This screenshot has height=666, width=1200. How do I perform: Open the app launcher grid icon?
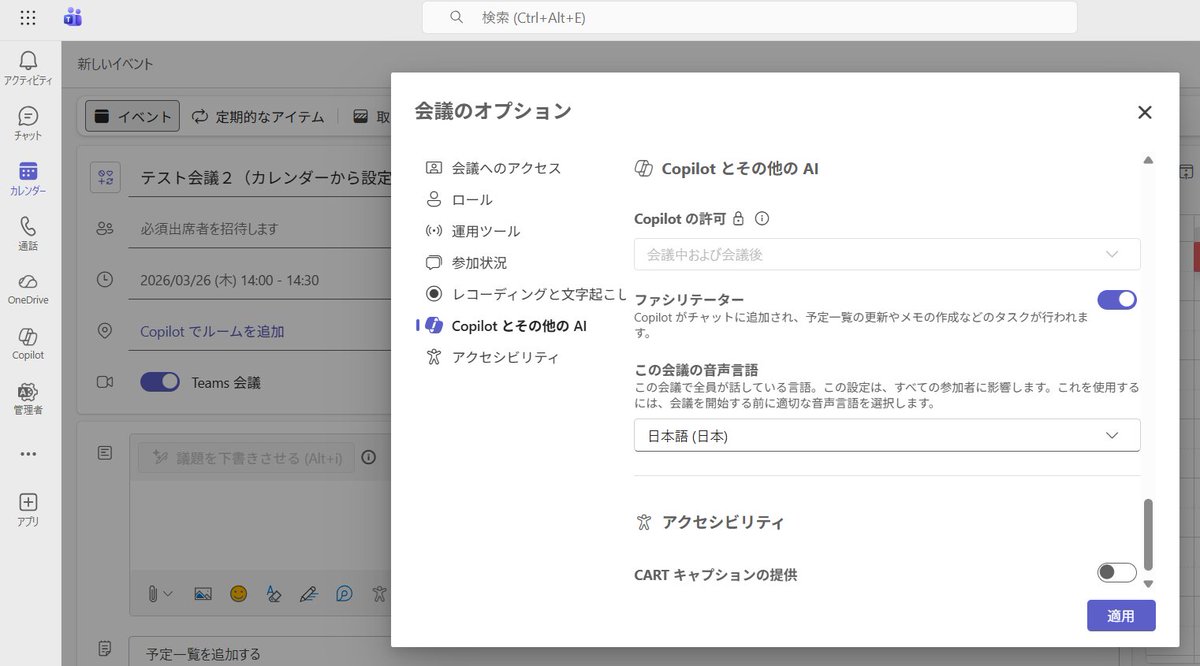[28, 17]
